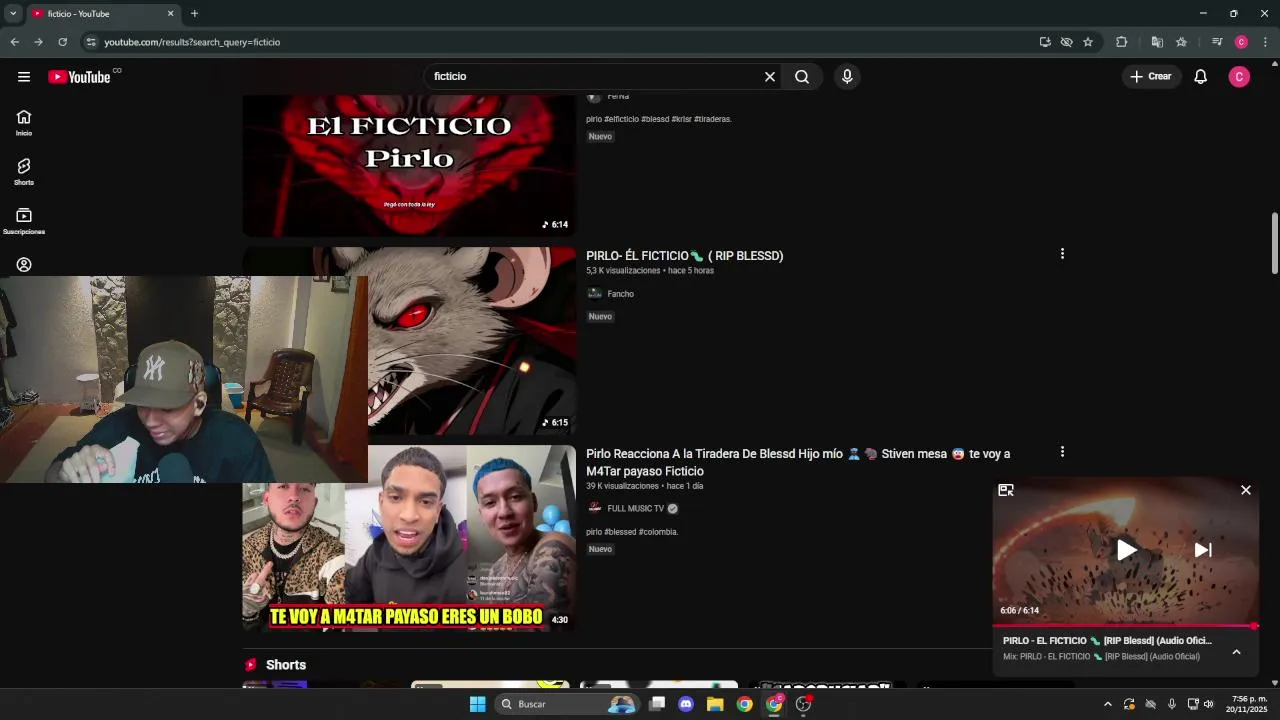The width and height of the screenshot is (1280, 720).
Task: Open the red-eyed rat video thumbnail
Action: coord(472,341)
